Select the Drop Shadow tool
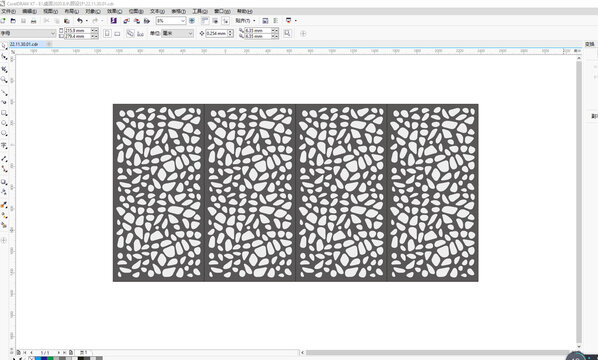This screenshot has width=598, height=360. coord(4,182)
